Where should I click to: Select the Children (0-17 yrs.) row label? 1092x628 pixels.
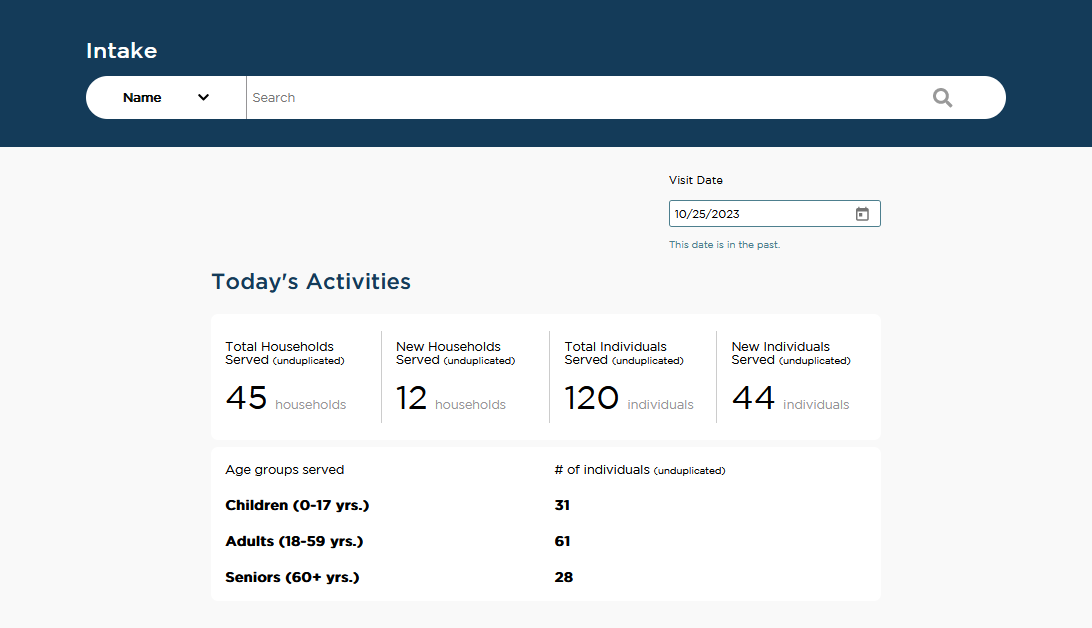click(x=297, y=506)
